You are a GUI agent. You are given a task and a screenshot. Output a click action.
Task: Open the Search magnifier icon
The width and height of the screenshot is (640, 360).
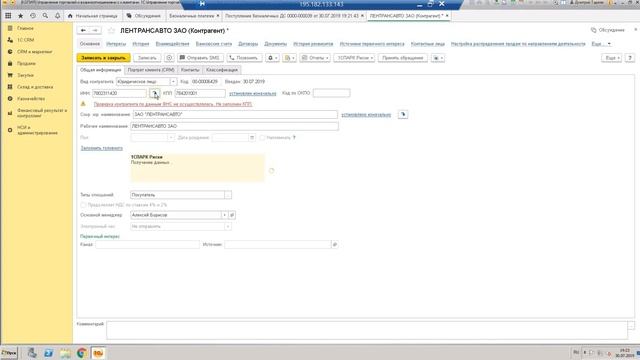[45, 16]
